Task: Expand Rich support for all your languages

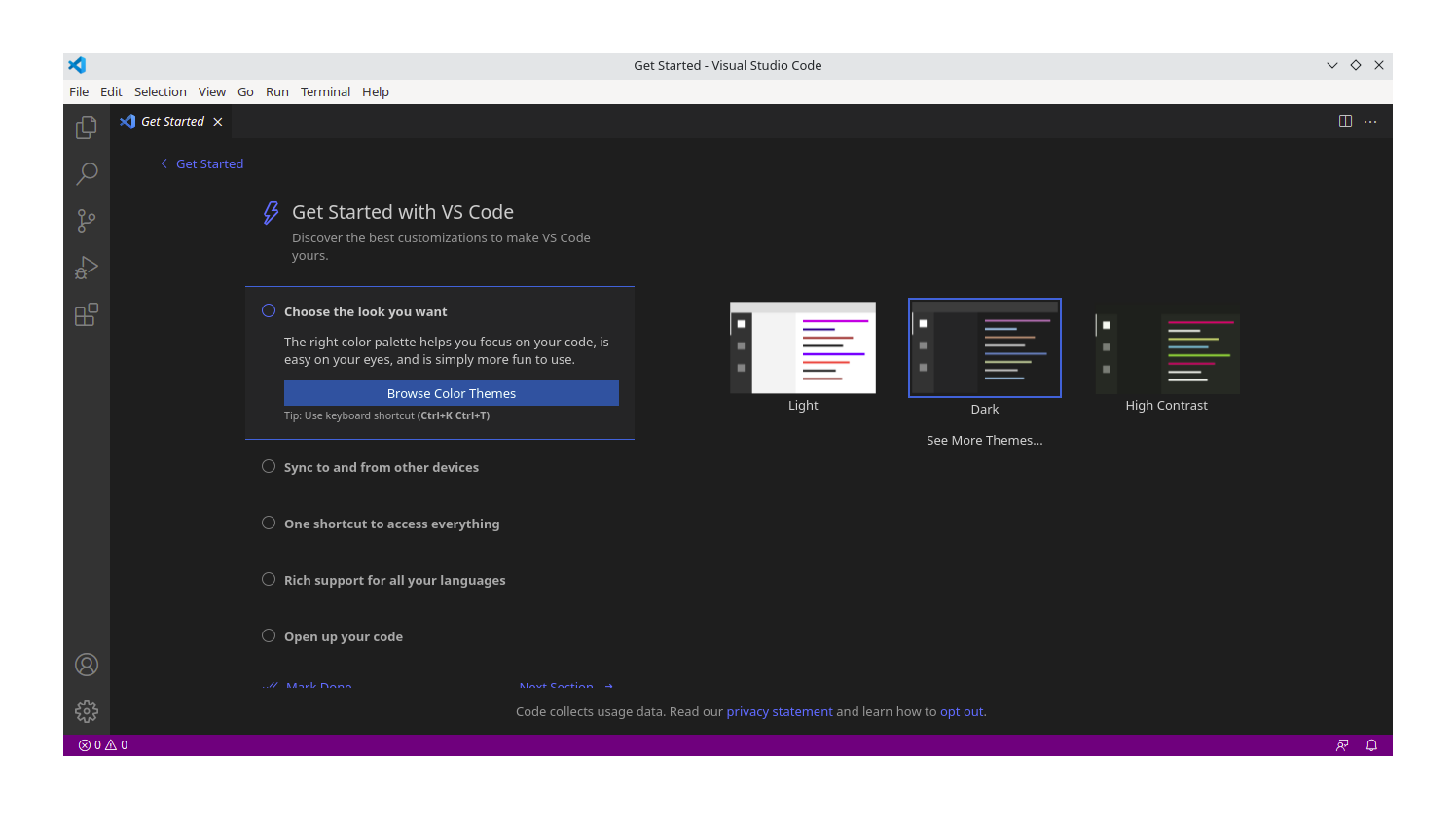Action: pos(394,581)
